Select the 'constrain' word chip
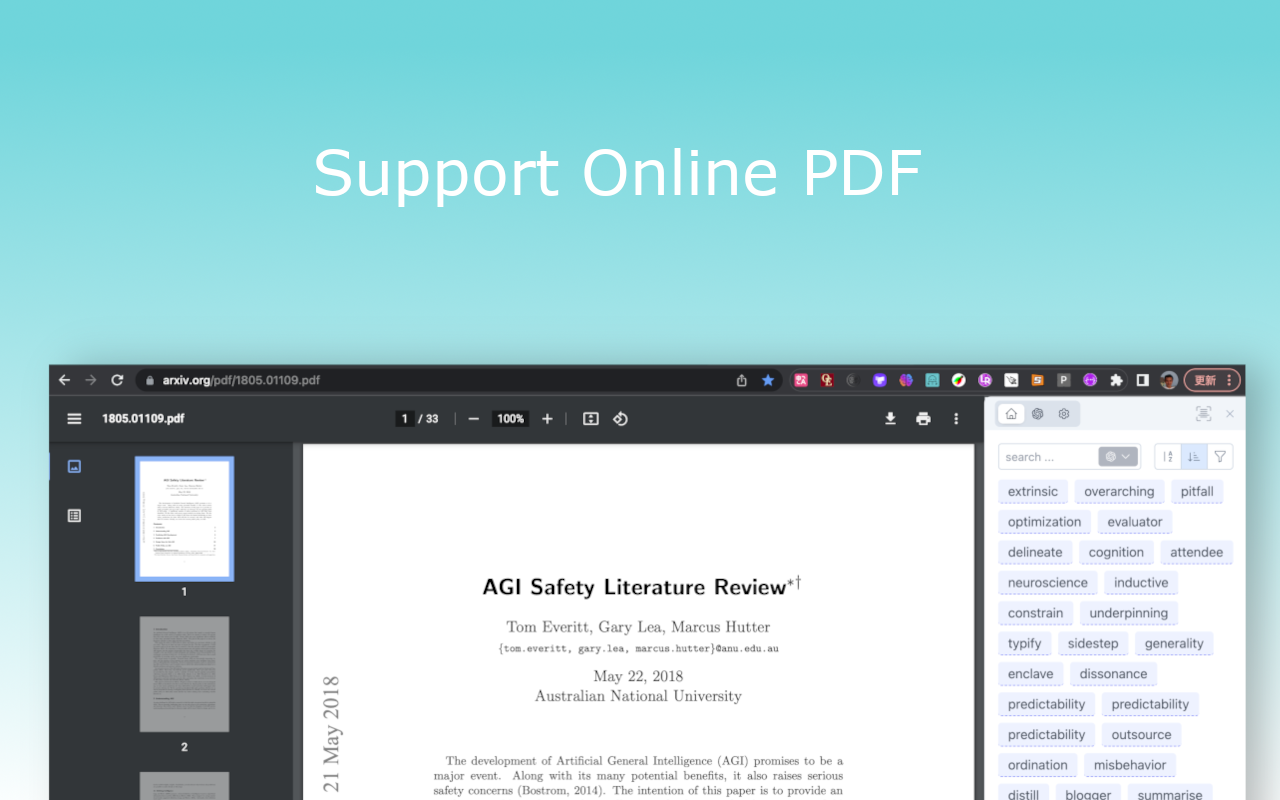 coord(1036,614)
